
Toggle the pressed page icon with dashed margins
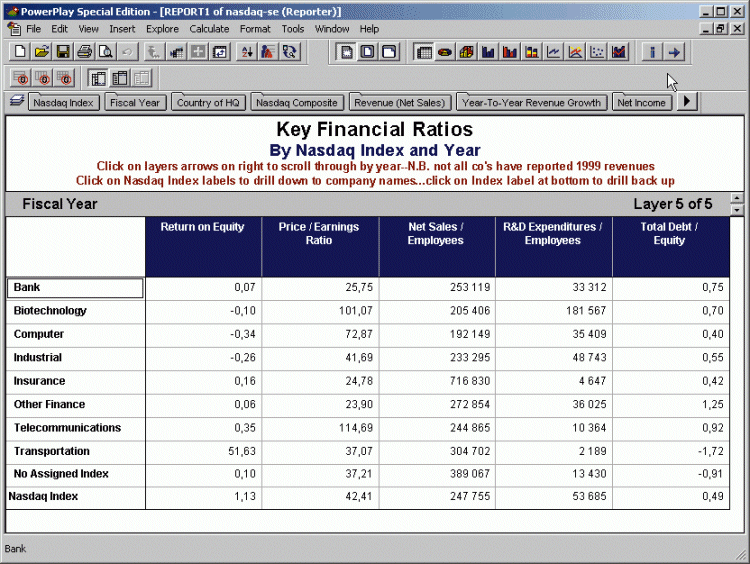coord(346,52)
